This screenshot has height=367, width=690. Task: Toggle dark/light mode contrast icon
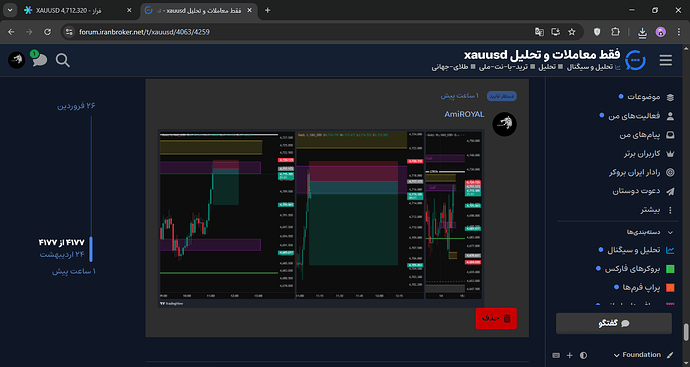[584, 355]
